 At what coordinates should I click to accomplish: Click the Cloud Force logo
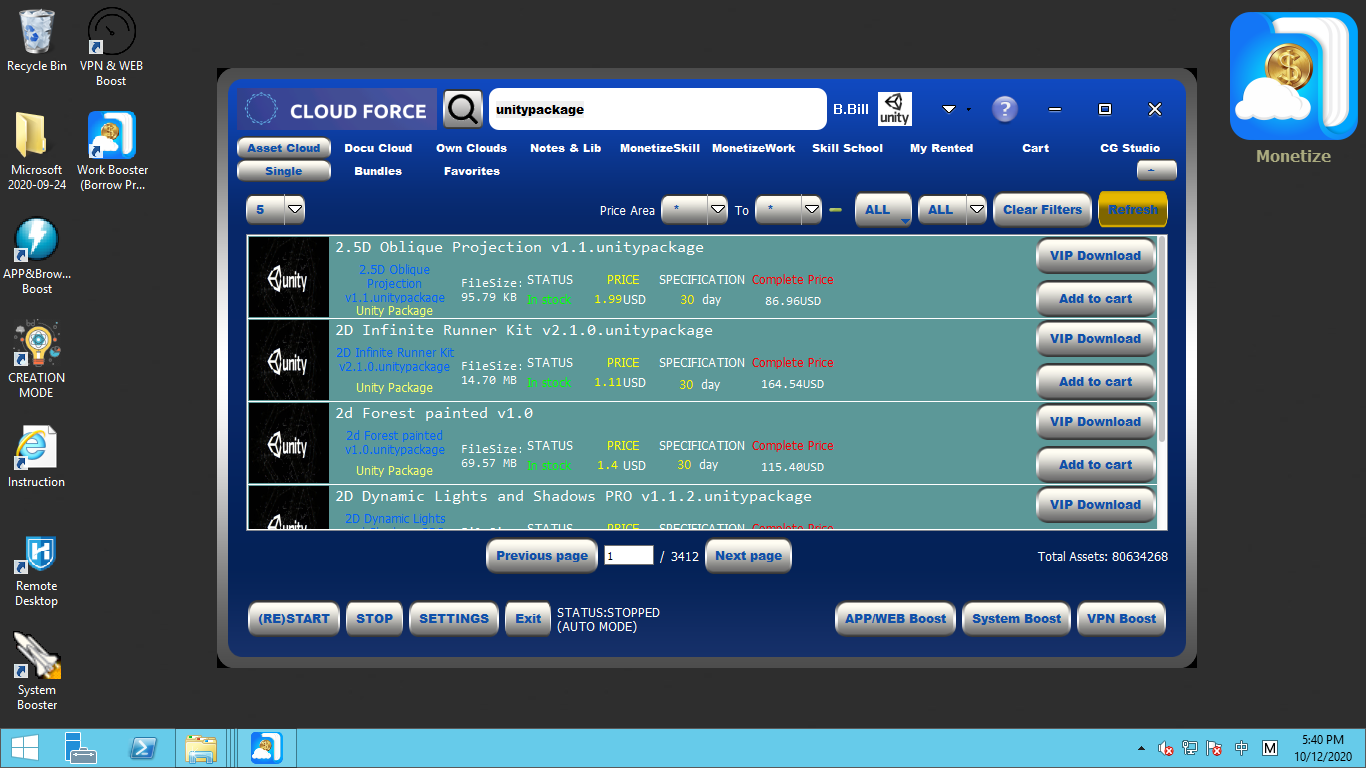coord(337,110)
